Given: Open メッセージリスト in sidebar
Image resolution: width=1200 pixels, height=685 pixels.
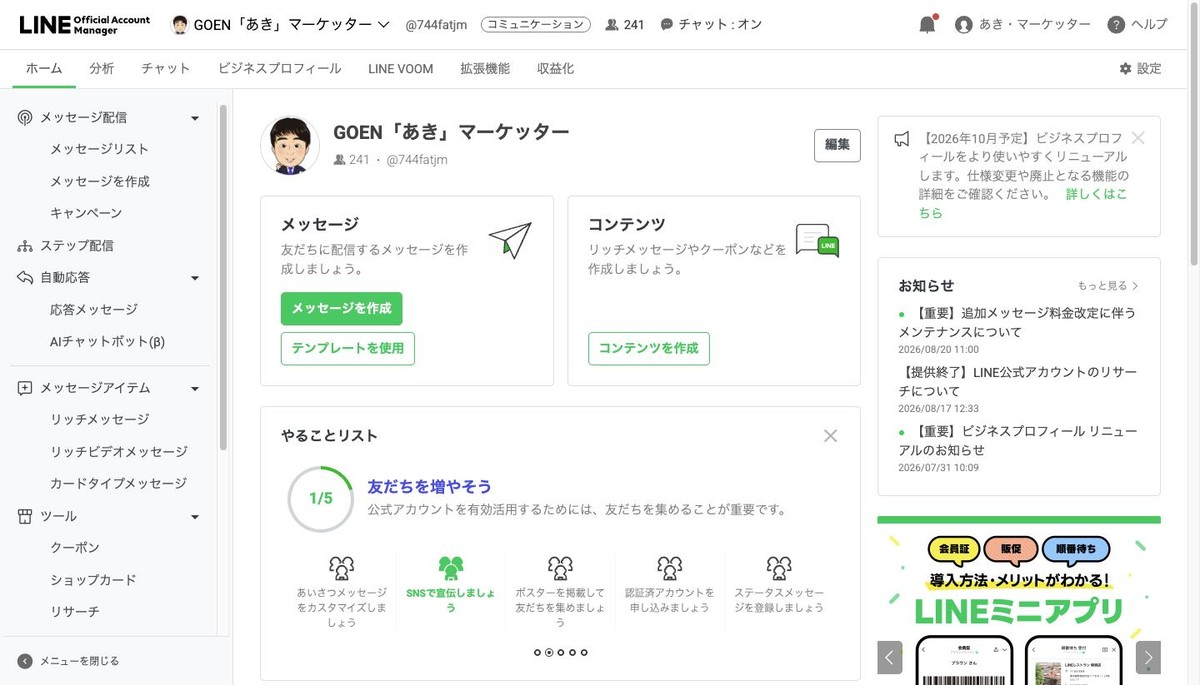Looking at the screenshot, I should pyautogui.click(x=99, y=149).
